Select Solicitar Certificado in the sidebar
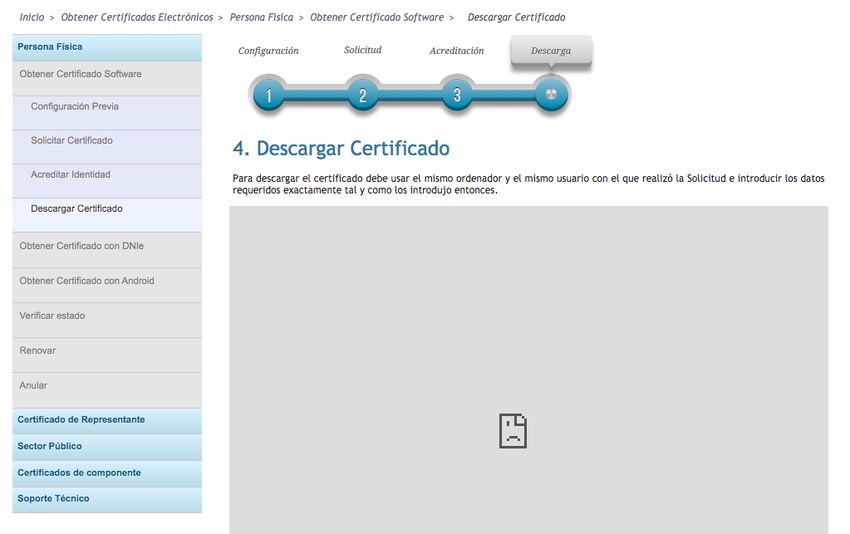The height and width of the screenshot is (534, 850). click(x=72, y=141)
